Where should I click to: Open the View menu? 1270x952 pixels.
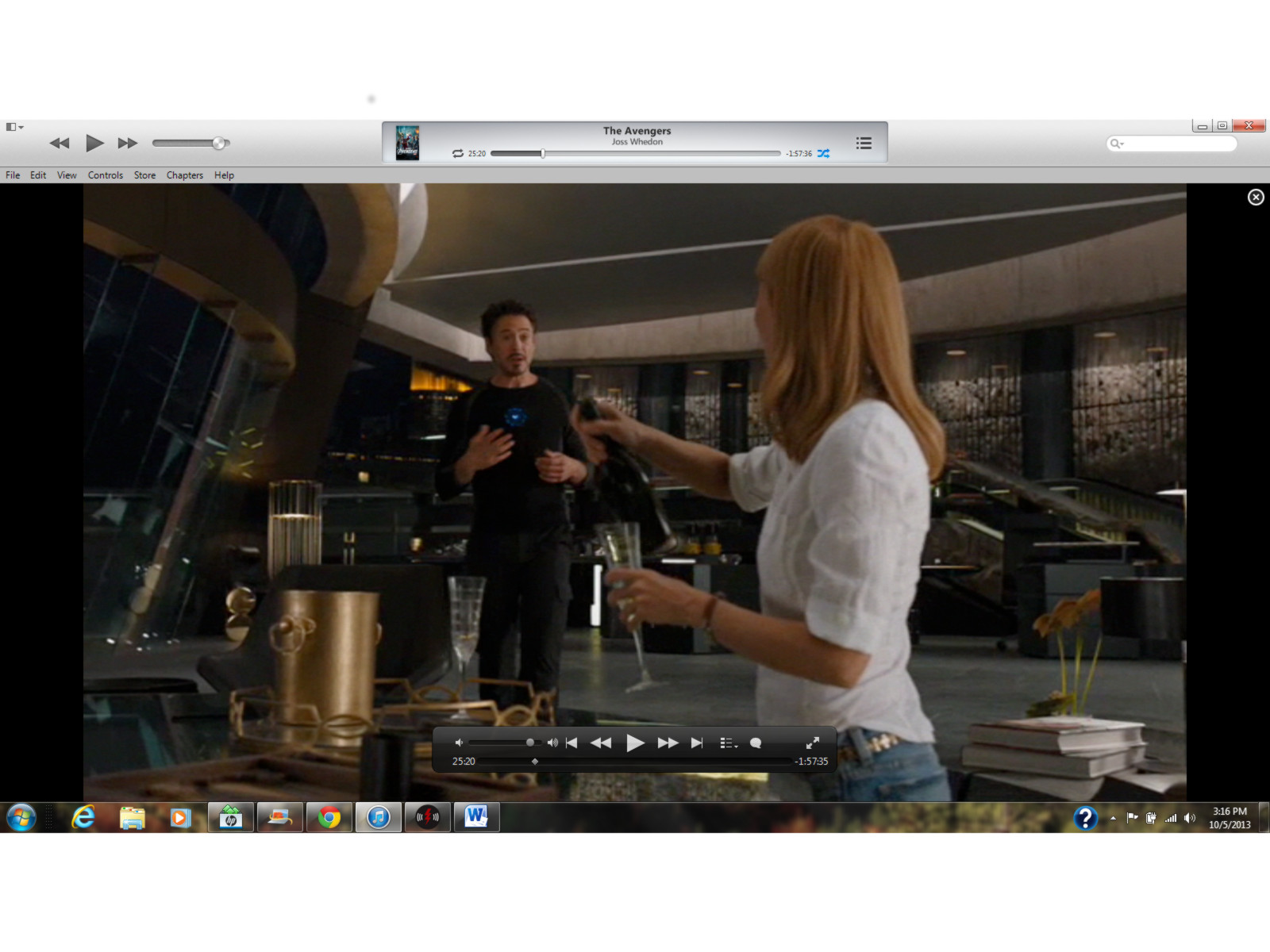67,175
